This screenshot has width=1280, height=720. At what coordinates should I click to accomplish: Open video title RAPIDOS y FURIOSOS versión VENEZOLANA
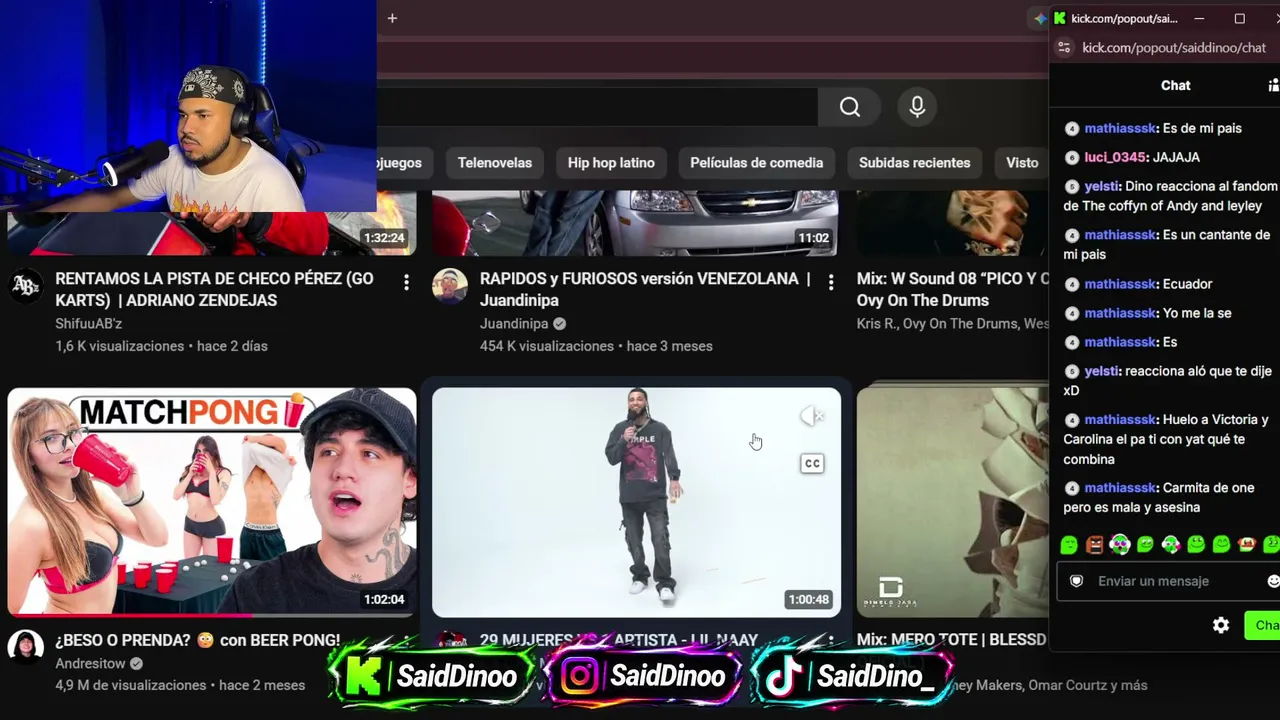point(645,289)
